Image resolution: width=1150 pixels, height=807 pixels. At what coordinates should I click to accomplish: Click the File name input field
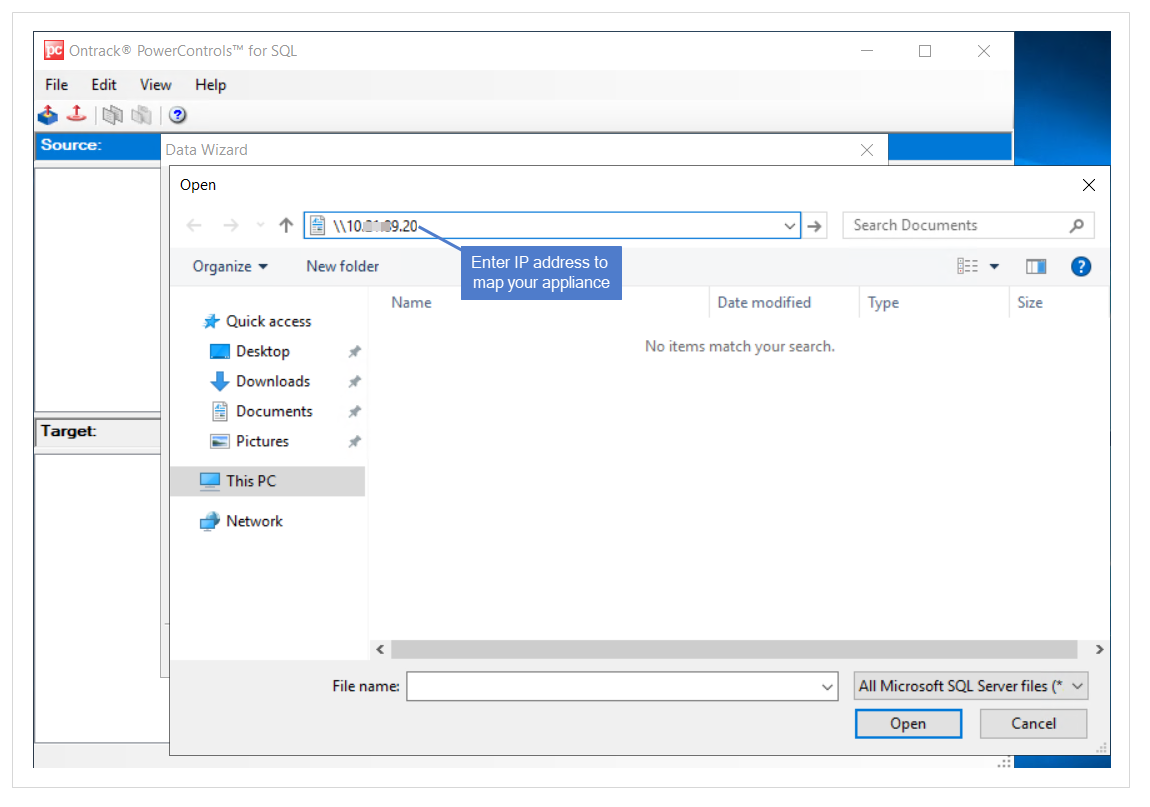point(622,687)
